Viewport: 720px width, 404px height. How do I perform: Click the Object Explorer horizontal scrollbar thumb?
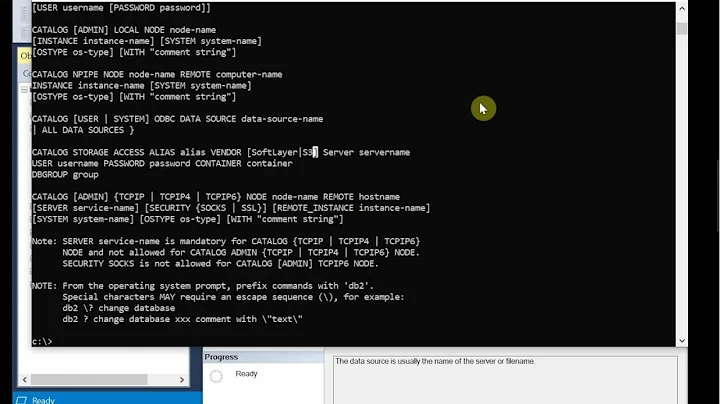(89, 380)
